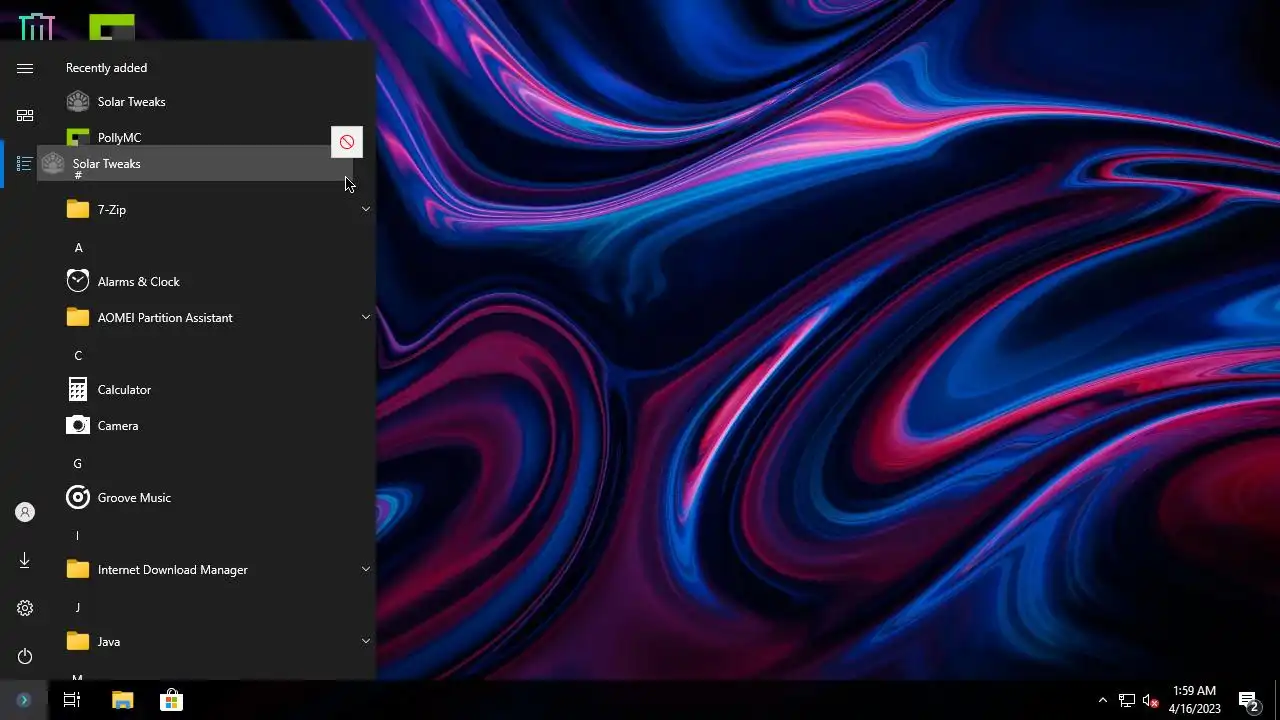Open the AOMEI Partition Assistant folder
The width and height of the screenshot is (1280, 720).
(x=215, y=318)
